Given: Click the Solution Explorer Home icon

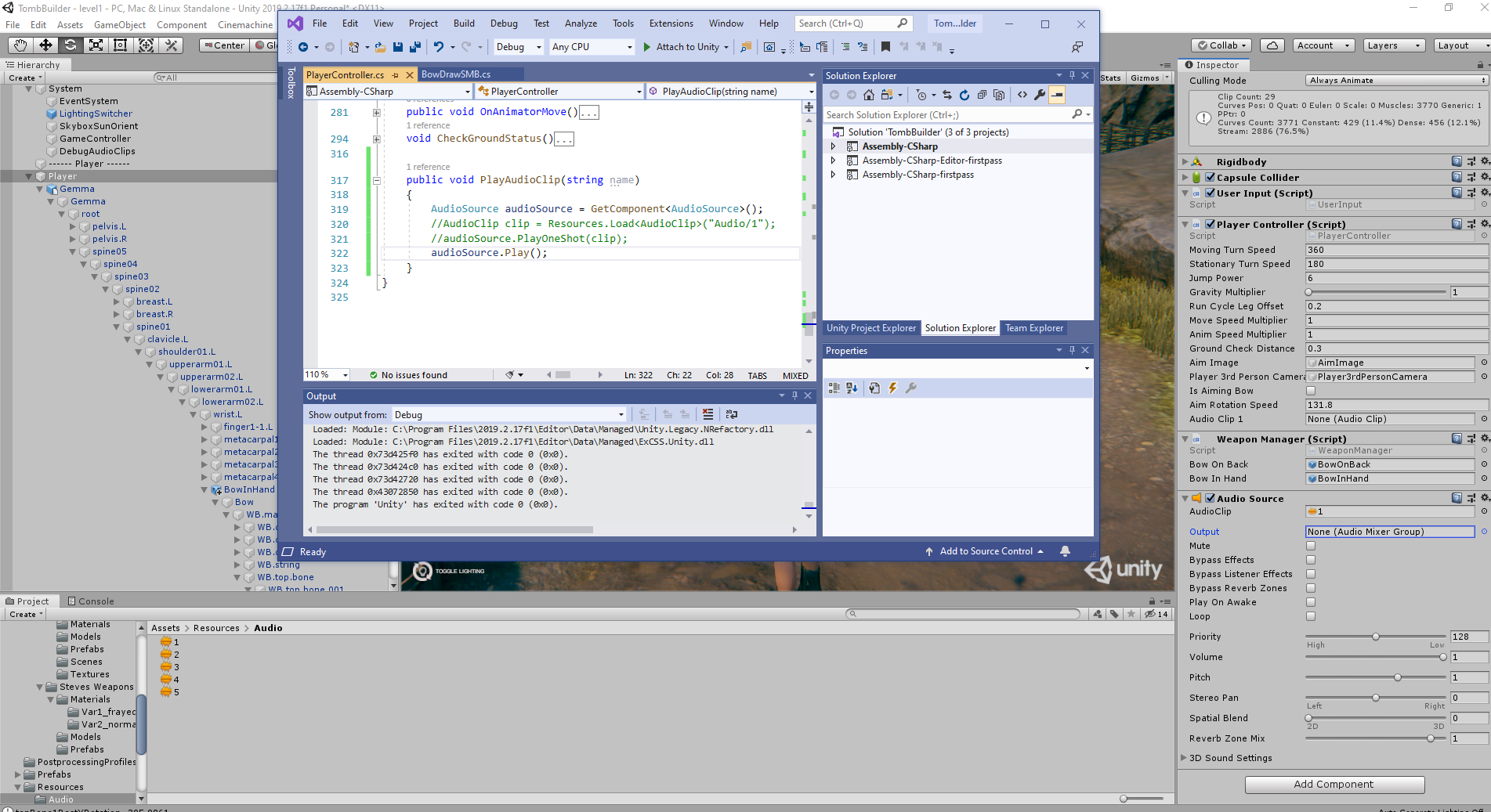Looking at the screenshot, I should 868,95.
